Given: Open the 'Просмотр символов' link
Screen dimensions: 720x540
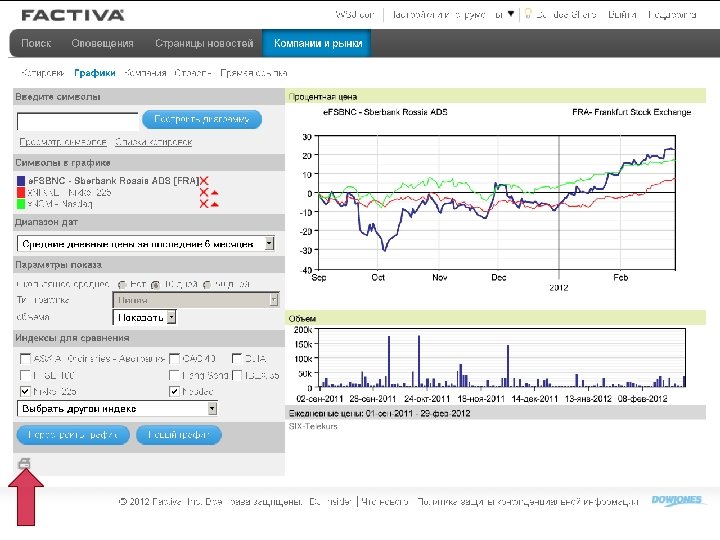Looking at the screenshot, I should click(63, 142).
